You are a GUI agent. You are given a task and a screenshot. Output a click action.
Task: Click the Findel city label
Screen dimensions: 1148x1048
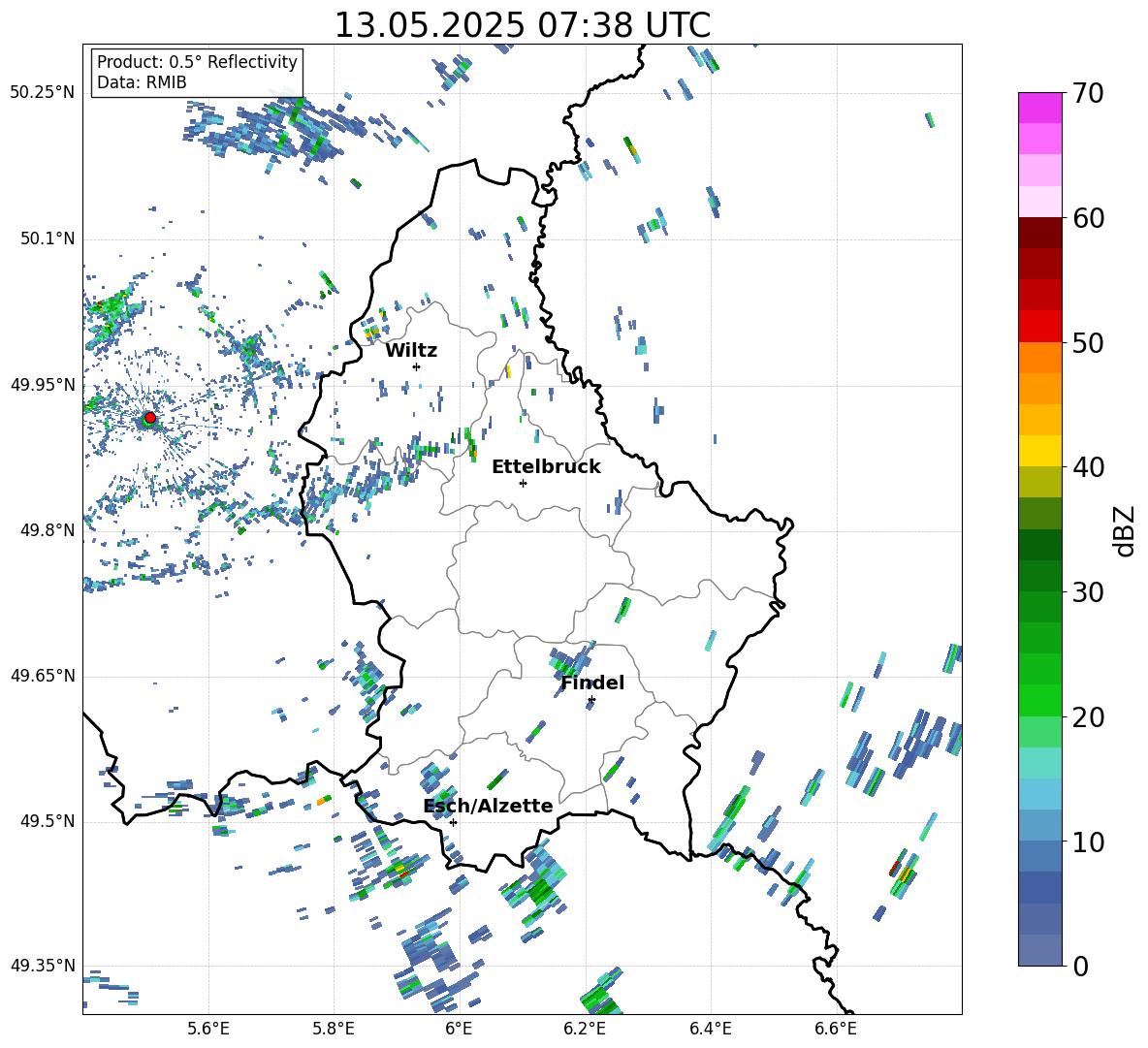[x=592, y=683]
